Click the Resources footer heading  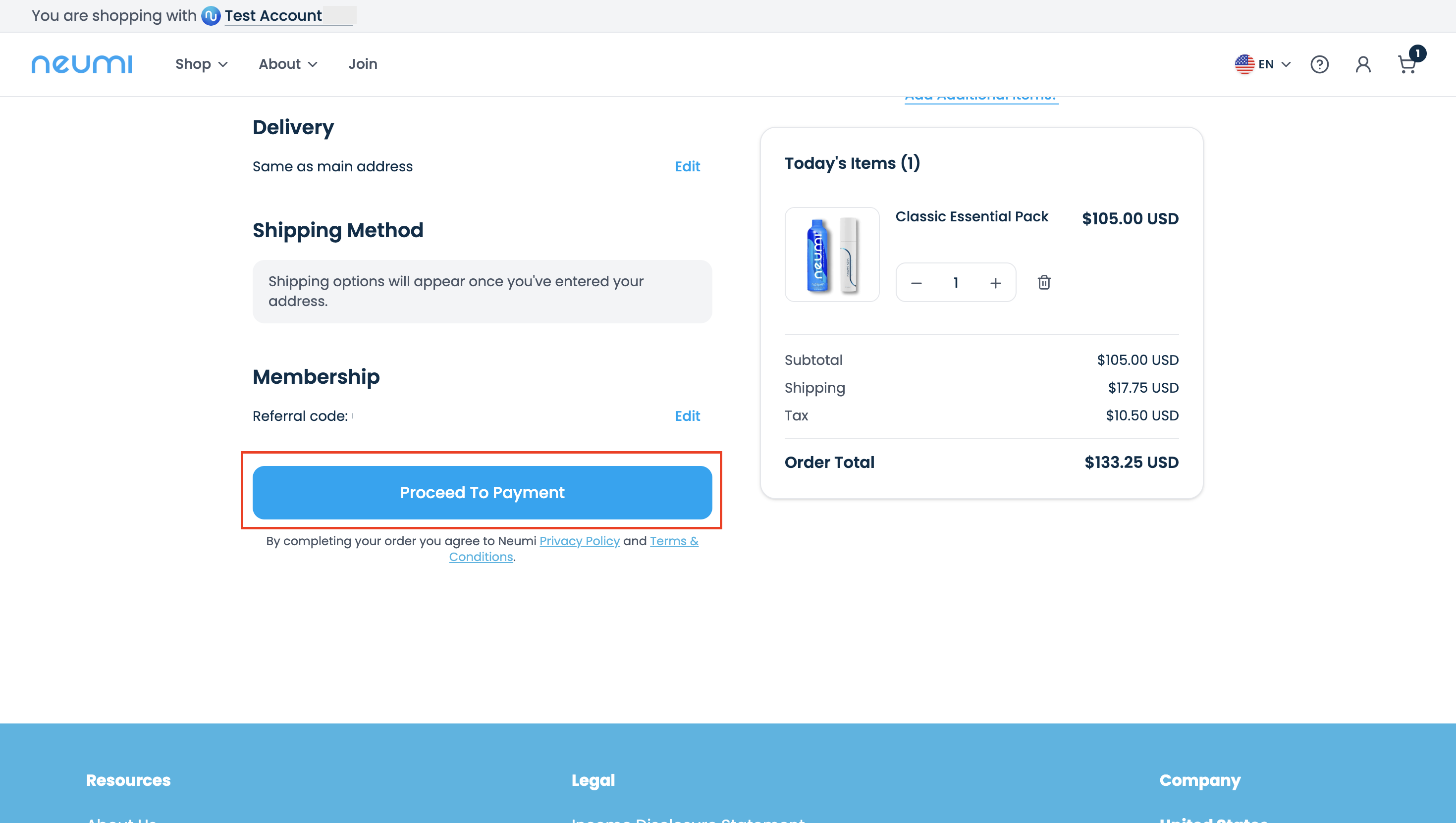pos(128,780)
